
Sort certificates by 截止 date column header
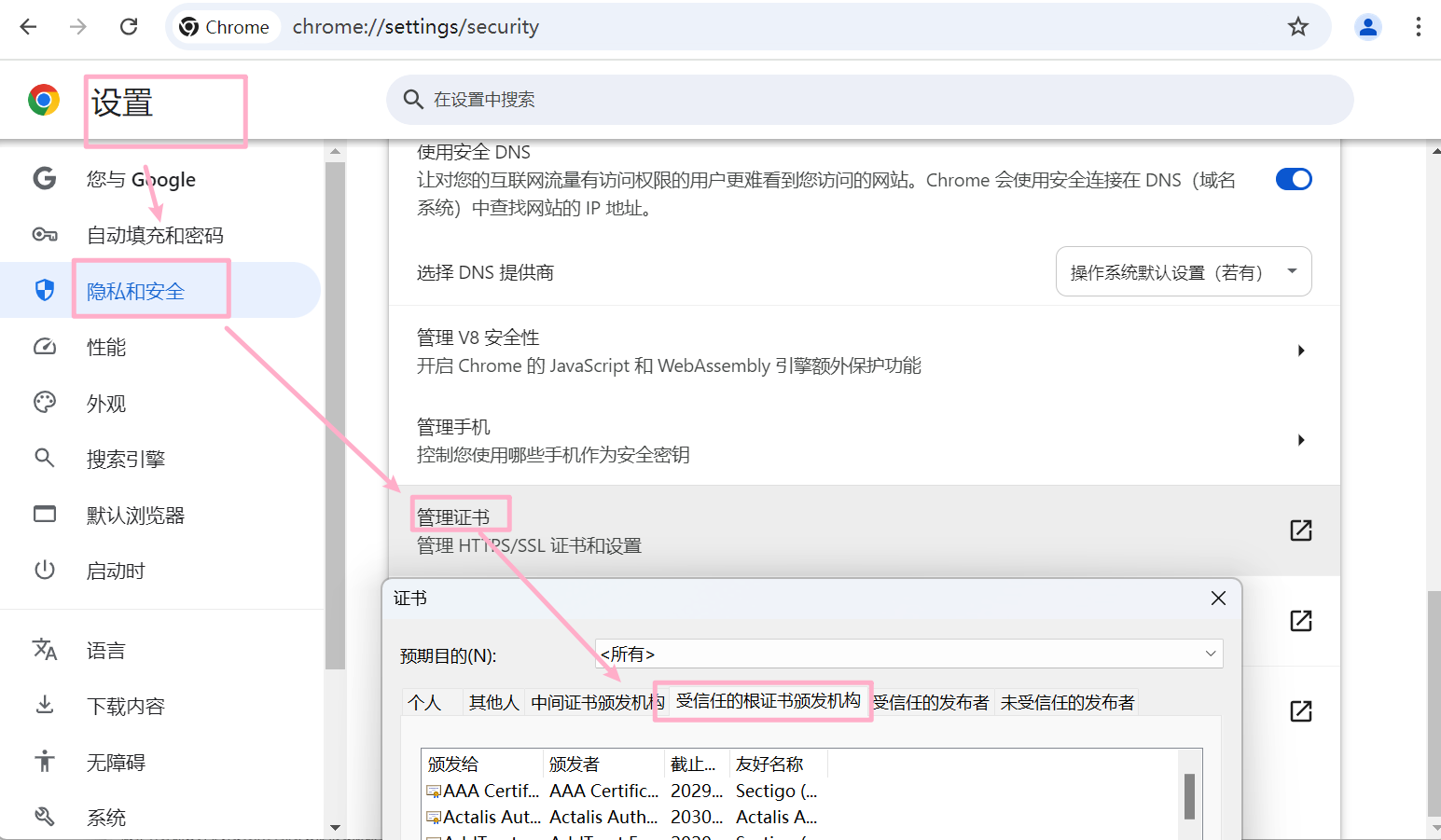(x=697, y=764)
